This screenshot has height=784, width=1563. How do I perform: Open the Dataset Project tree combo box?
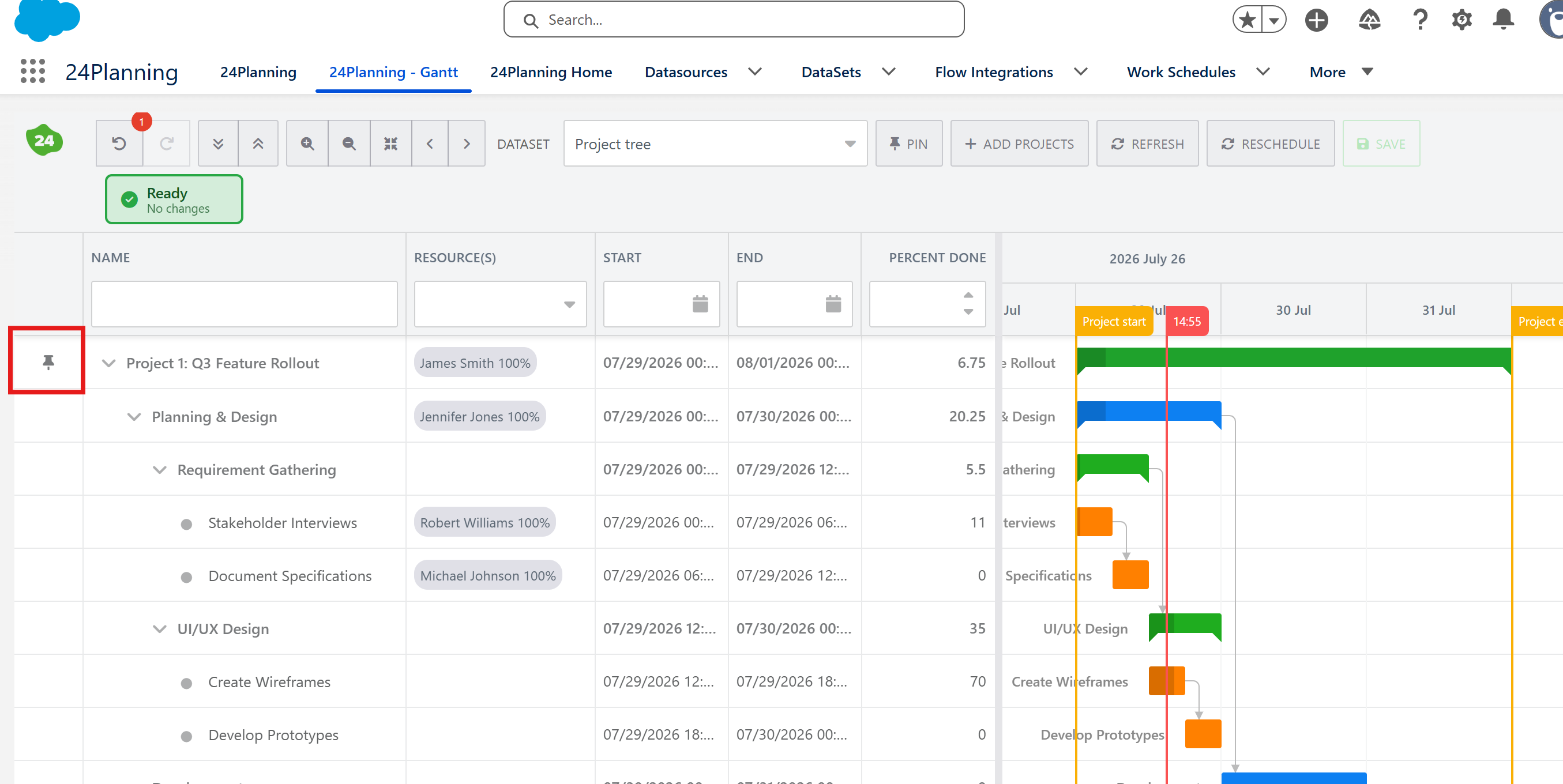(715, 144)
